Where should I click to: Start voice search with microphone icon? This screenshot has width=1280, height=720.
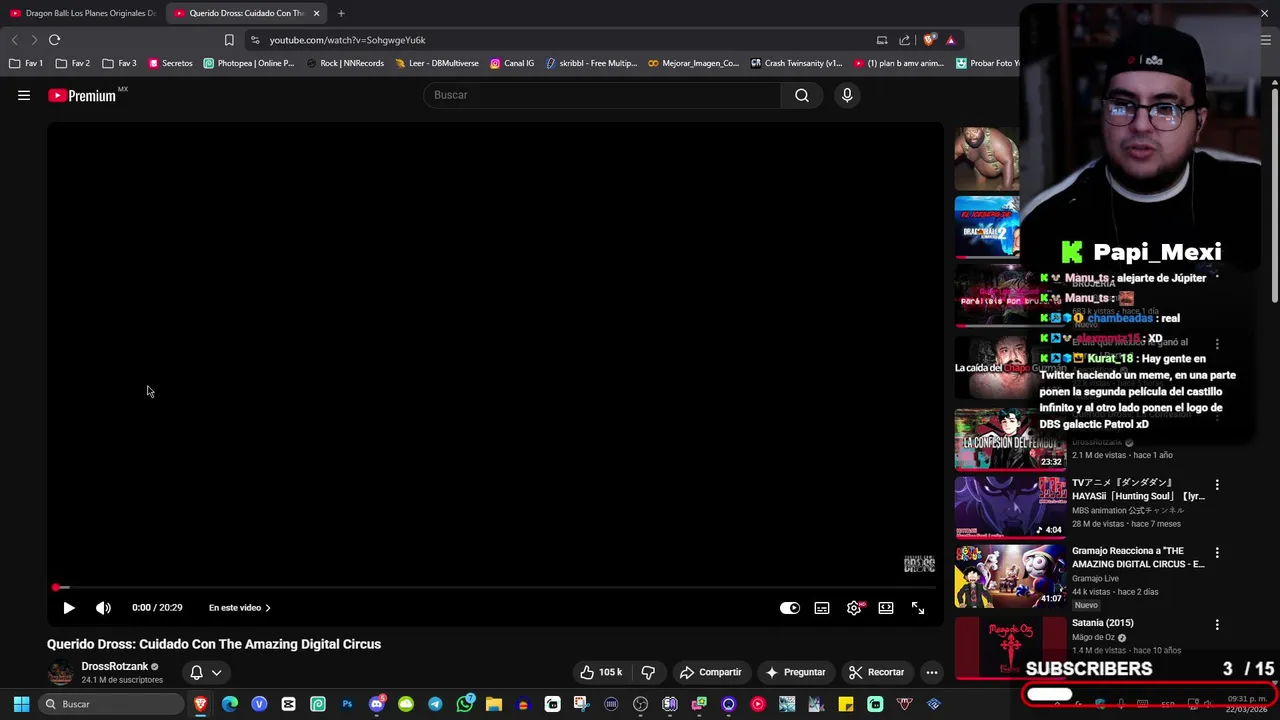(847, 95)
